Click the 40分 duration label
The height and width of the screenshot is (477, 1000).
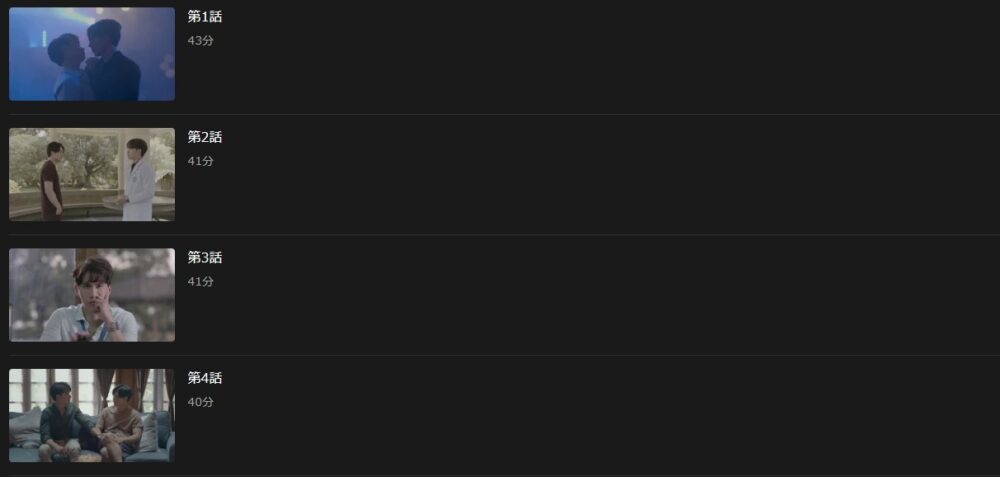pyautogui.click(x=200, y=402)
